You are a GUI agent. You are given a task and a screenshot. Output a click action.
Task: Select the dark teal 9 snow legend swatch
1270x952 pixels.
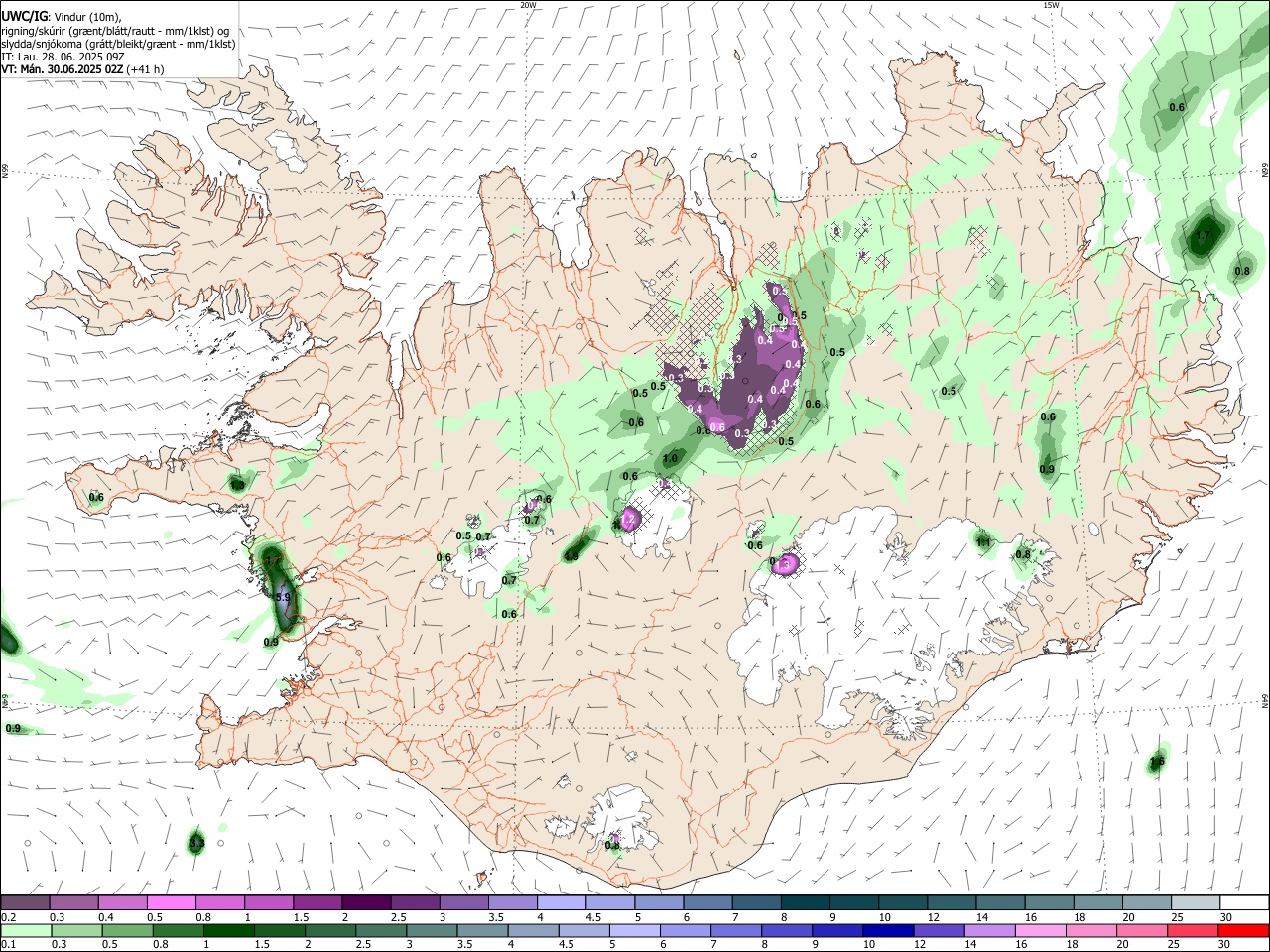(x=853, y=902)
